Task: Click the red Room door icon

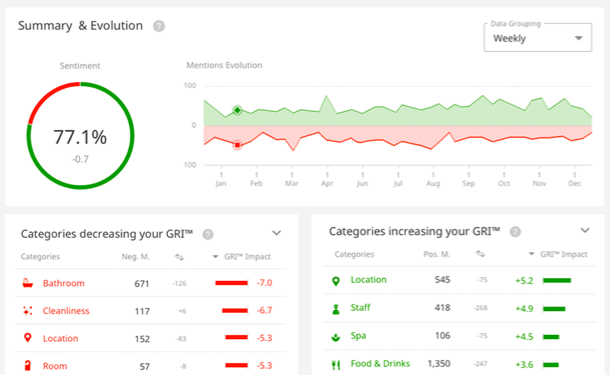Action: coord(27,365)
